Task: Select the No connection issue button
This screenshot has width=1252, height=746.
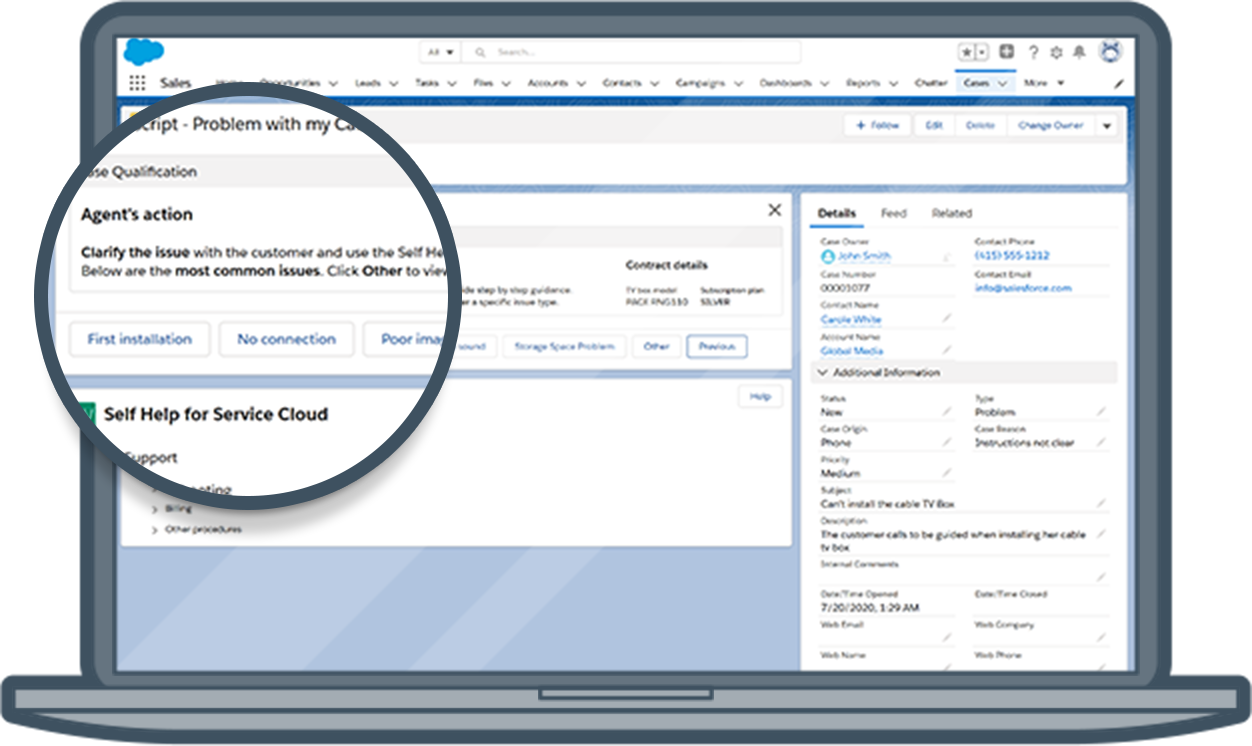Action: 286,339
